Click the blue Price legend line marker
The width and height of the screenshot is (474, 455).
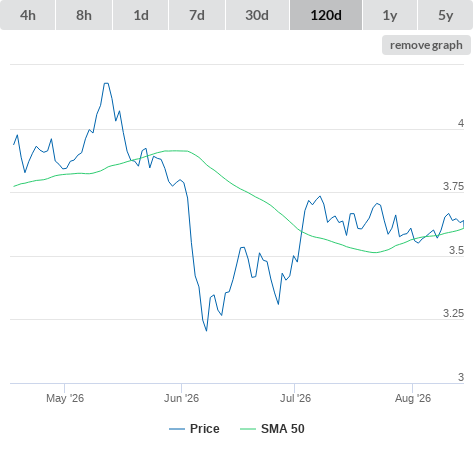click(177, 429)
